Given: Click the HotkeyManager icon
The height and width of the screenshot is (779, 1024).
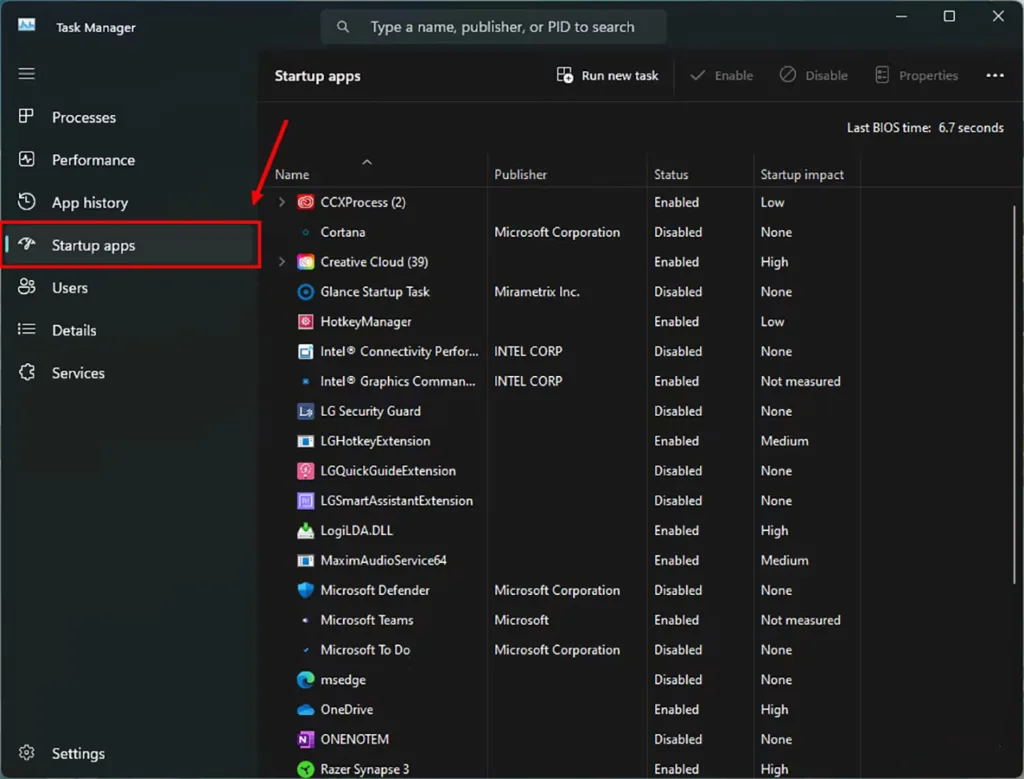Looking at the screenshot, I should click(305, 322).
